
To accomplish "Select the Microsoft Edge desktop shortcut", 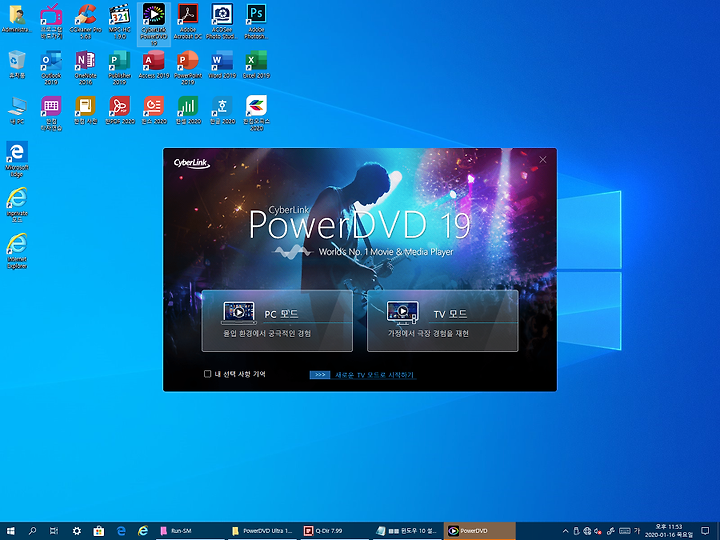I will click(17, 159).
